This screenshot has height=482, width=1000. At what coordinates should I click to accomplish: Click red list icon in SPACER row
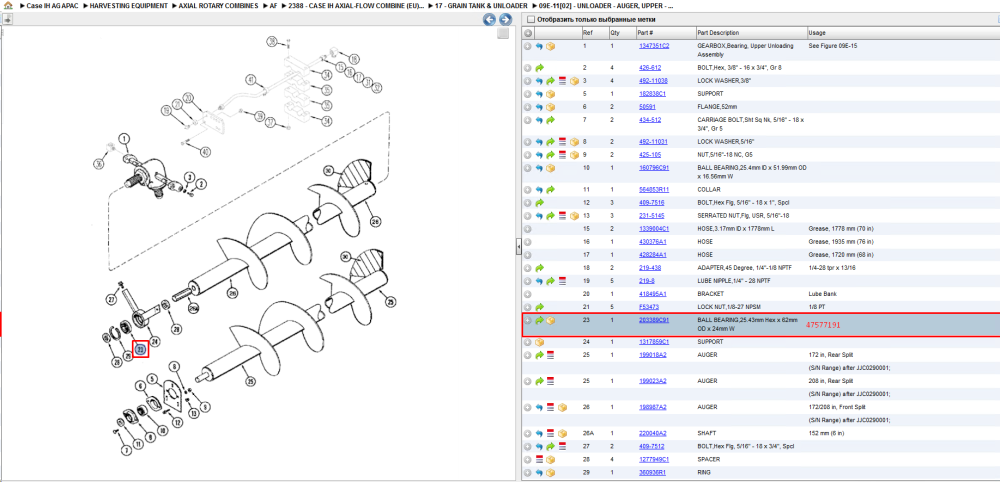[x=539, y=459]
